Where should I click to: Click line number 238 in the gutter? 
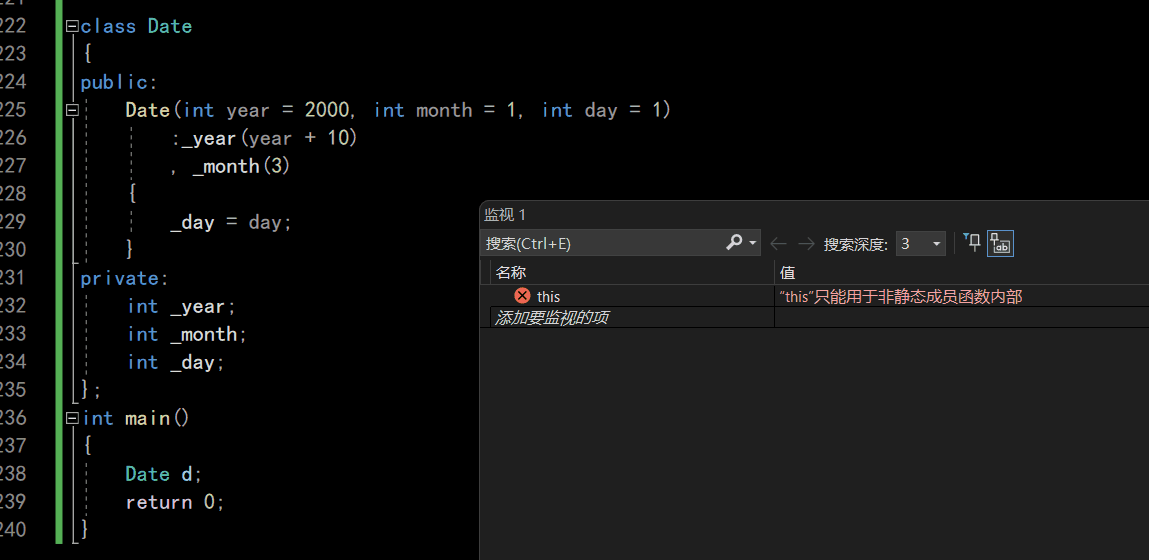[x=13, y=474]
